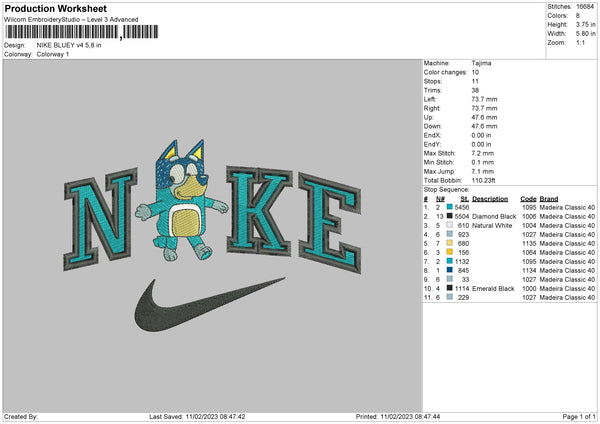Click thread code 1134 in row 8
This screenshot has height=424, width=600.
coord(529,271)
